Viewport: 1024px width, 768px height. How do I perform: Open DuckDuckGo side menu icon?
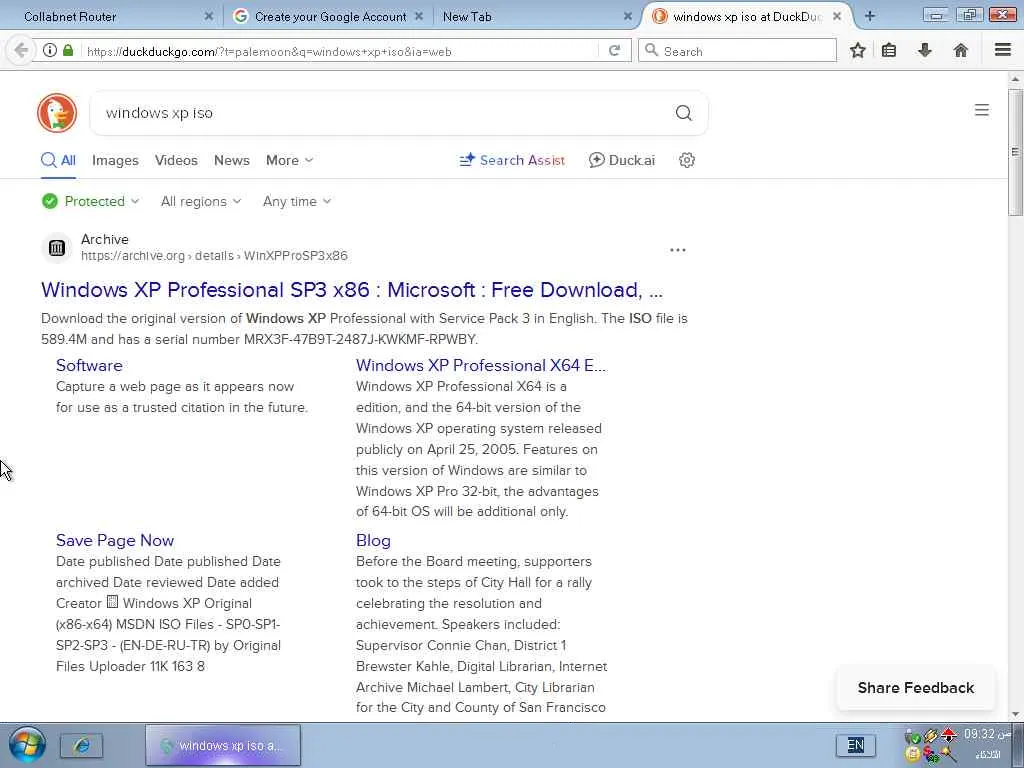tap(982, 110)
